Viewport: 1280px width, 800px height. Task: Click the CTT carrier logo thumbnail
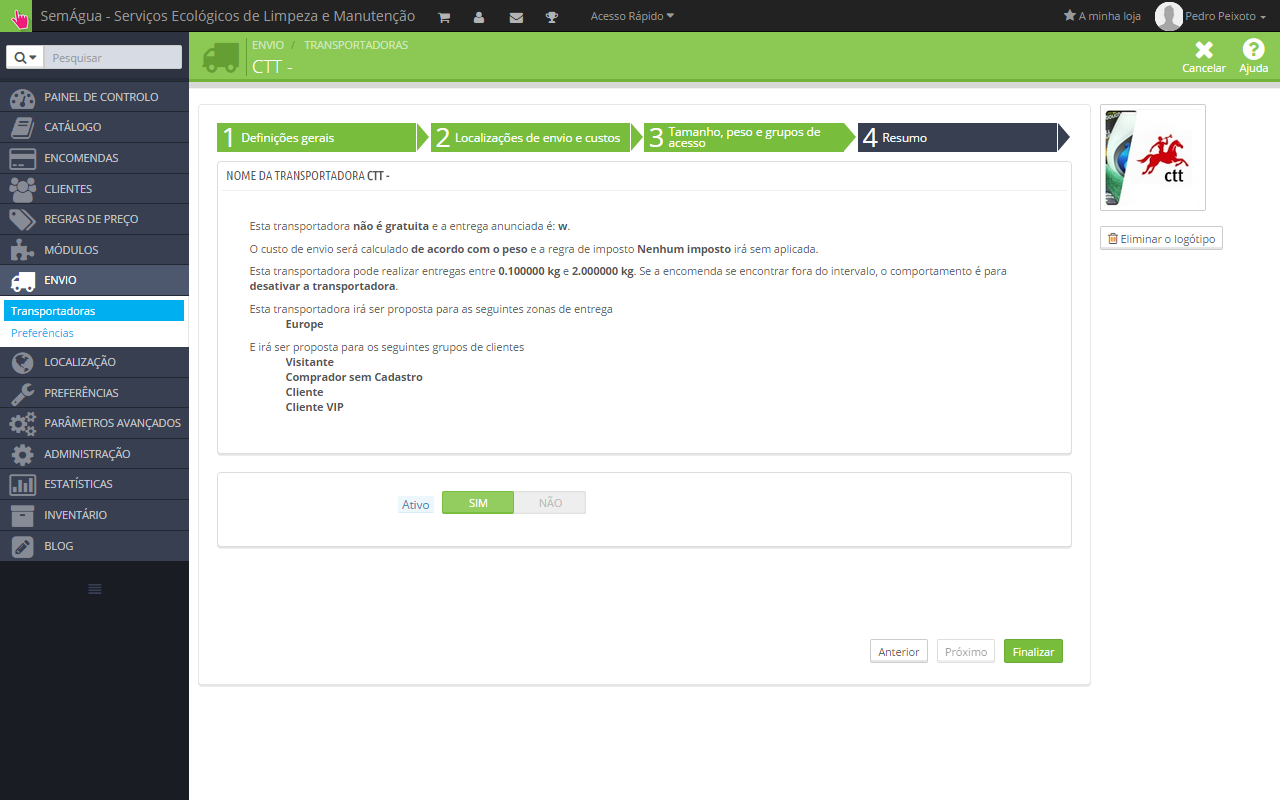tap(1153, 158)
